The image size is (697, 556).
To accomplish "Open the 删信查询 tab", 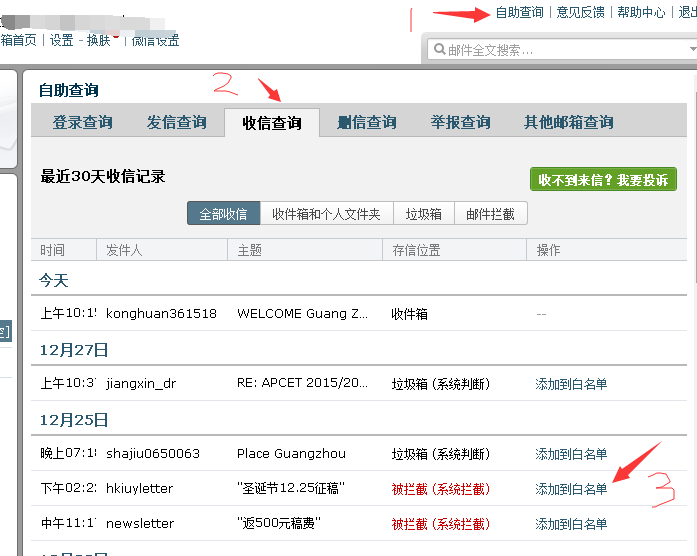I will [367, 122].
